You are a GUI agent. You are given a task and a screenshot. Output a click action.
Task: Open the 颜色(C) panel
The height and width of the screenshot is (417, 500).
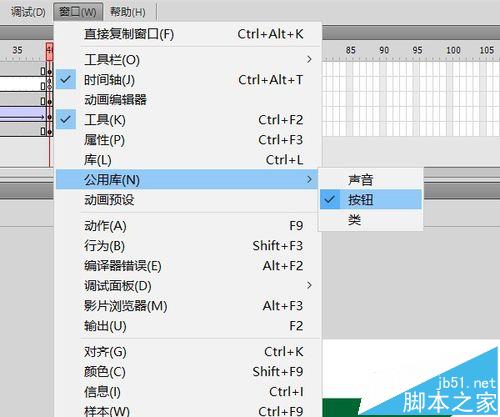tap(188, 372)
